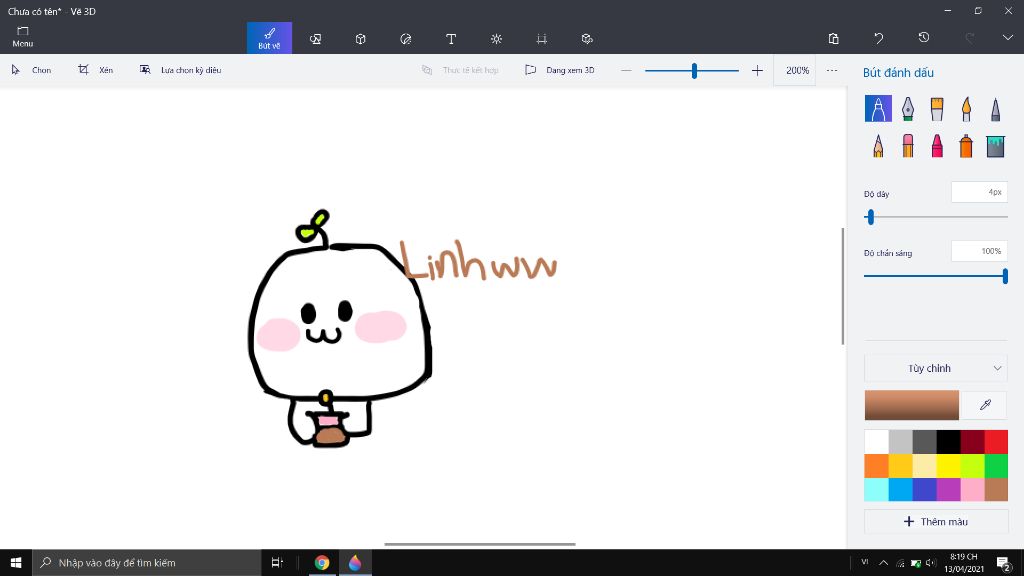Zoom out with the minus icon
Screen dimensions: 1024x576
coord(626,70)
